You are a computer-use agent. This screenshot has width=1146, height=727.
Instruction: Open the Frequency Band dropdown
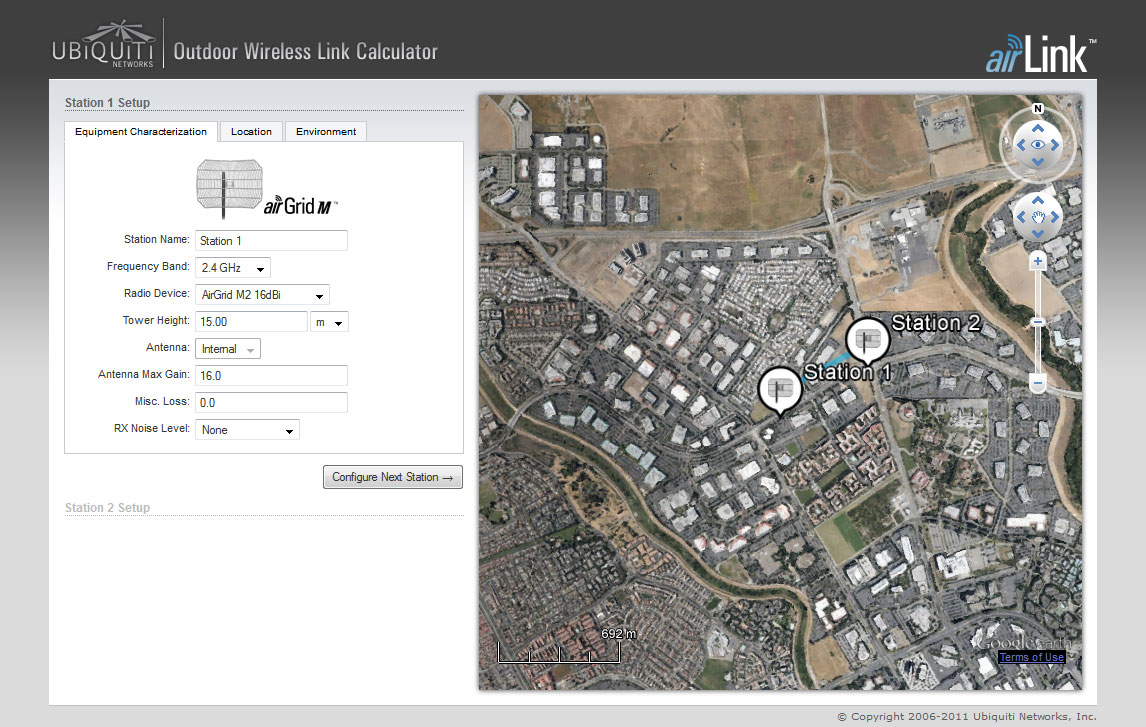point(233,268)
